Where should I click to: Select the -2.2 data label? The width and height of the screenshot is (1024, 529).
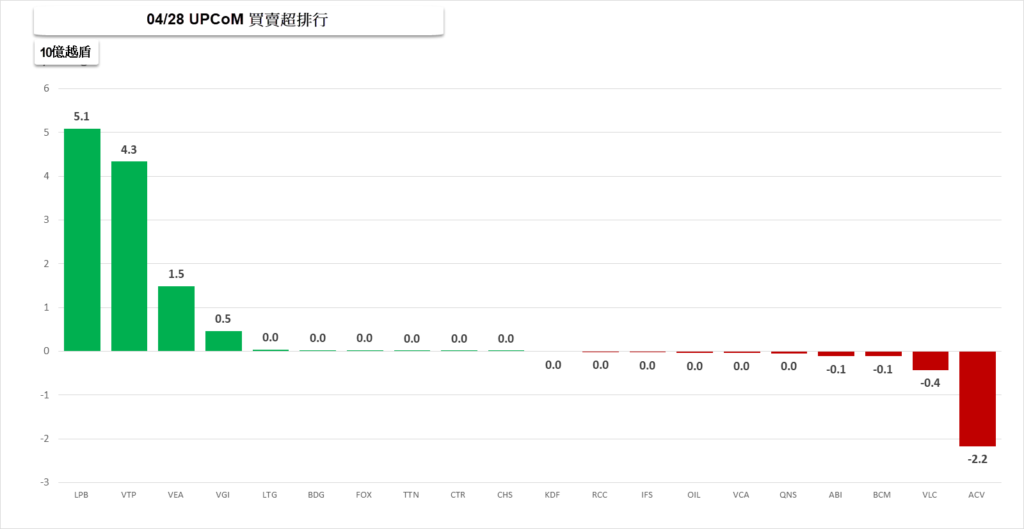pyautogui.click(x=977, y=459)
